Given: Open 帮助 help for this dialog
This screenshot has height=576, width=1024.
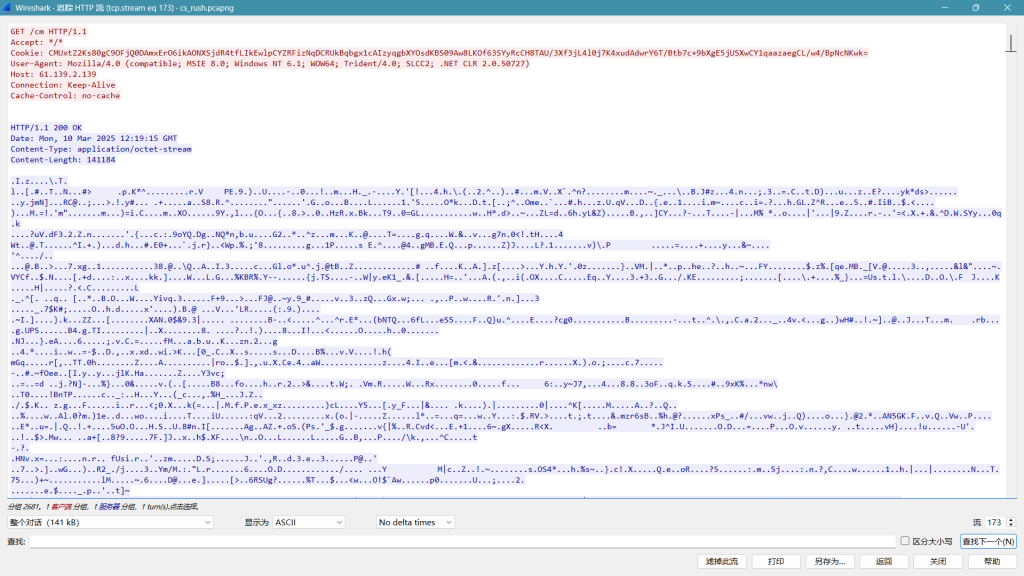Looking at the screenshot, I should 991,562.
